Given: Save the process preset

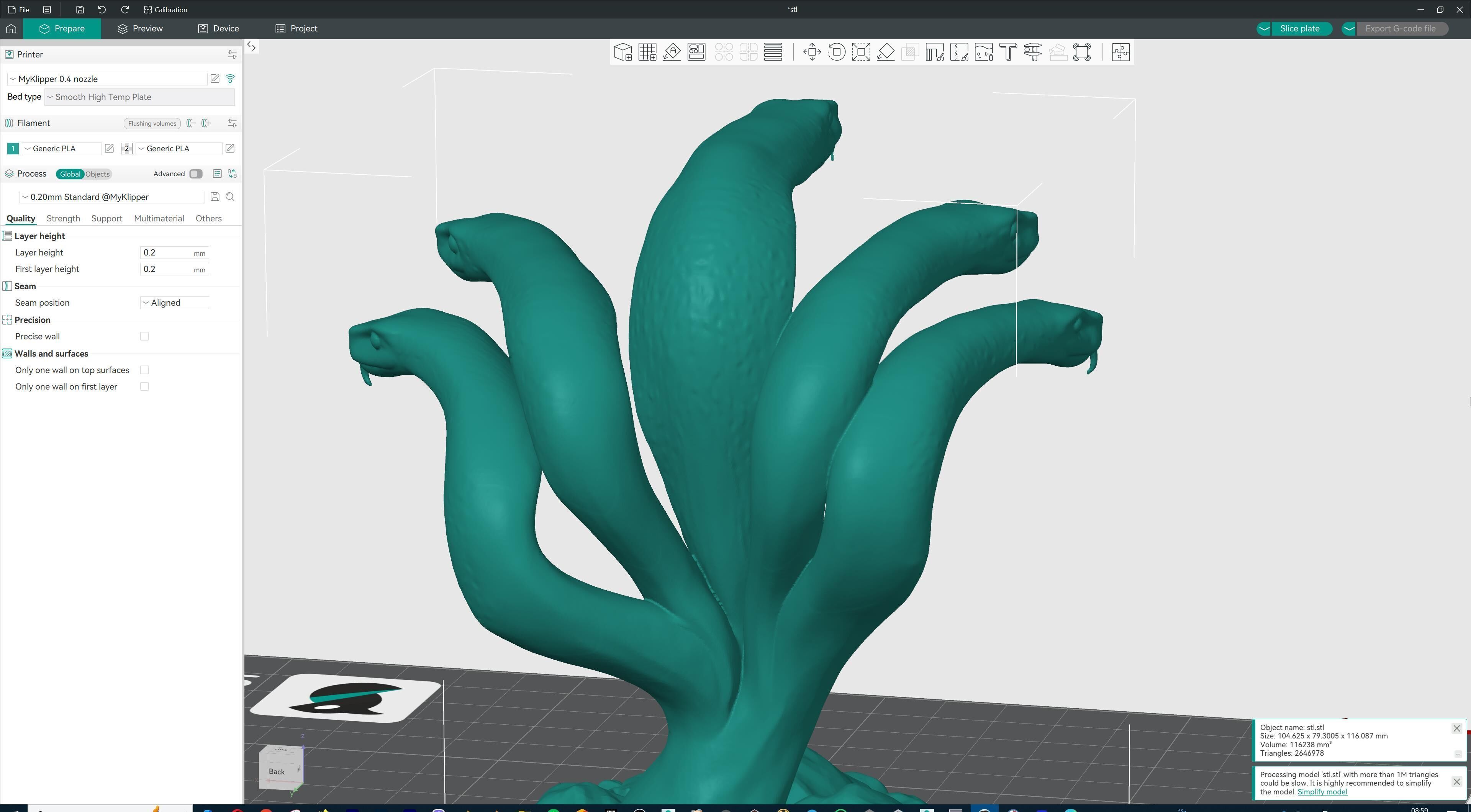Looking at the screenshot, I should pos(215,197).
